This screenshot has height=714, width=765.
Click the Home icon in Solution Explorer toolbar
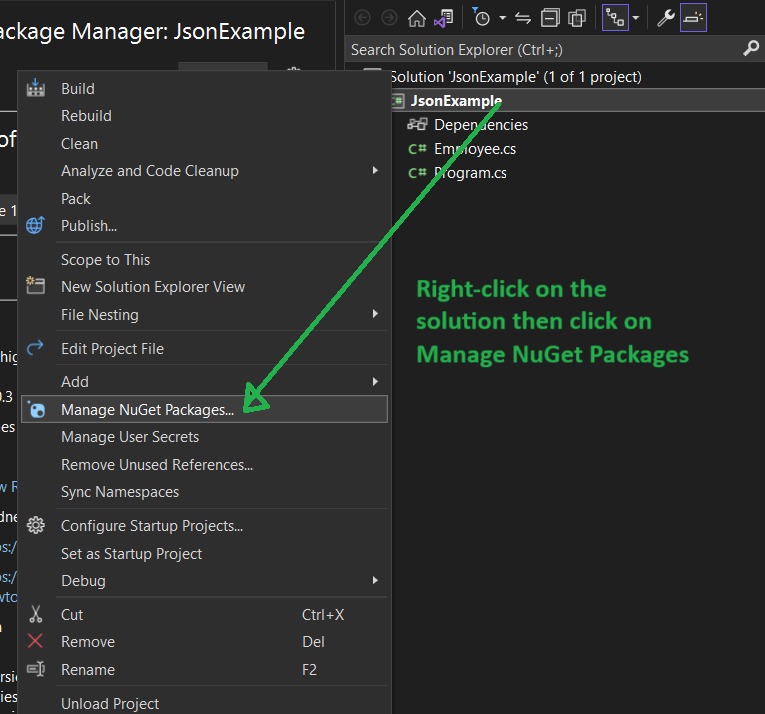416,18
